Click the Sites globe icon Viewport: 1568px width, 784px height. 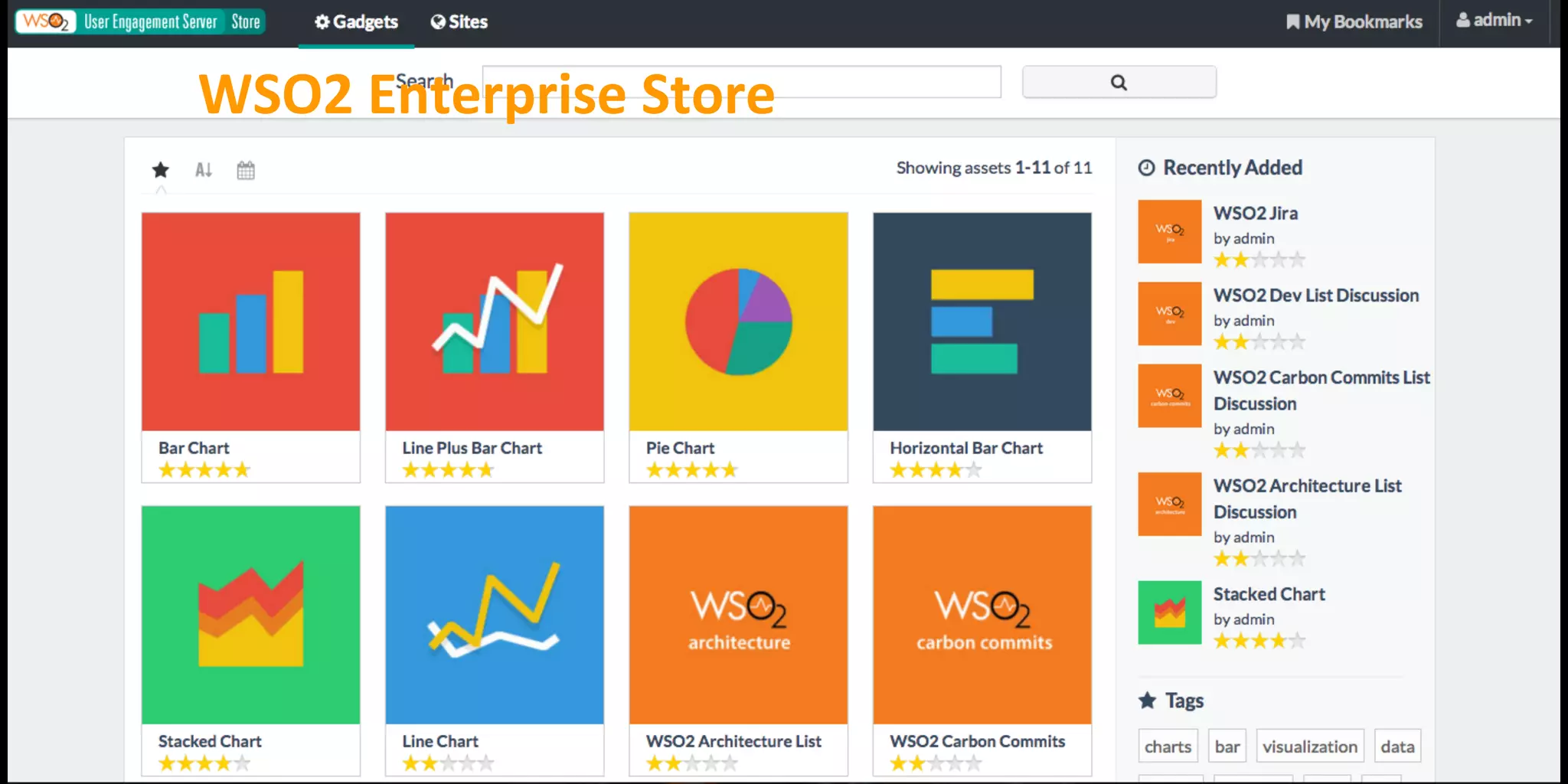(438, 22)
